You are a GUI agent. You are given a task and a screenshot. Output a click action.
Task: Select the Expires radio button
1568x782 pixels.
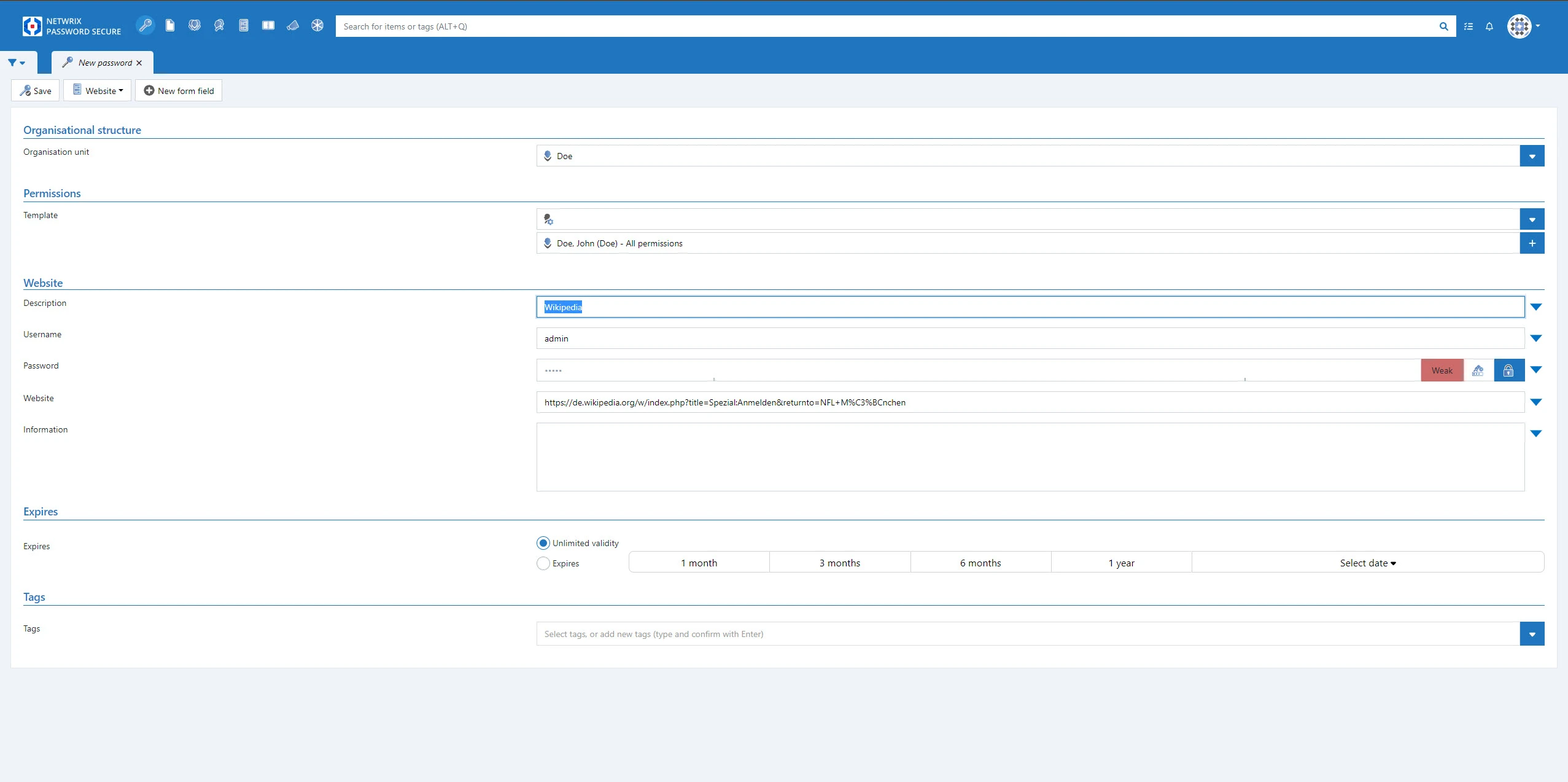(543, 563)
